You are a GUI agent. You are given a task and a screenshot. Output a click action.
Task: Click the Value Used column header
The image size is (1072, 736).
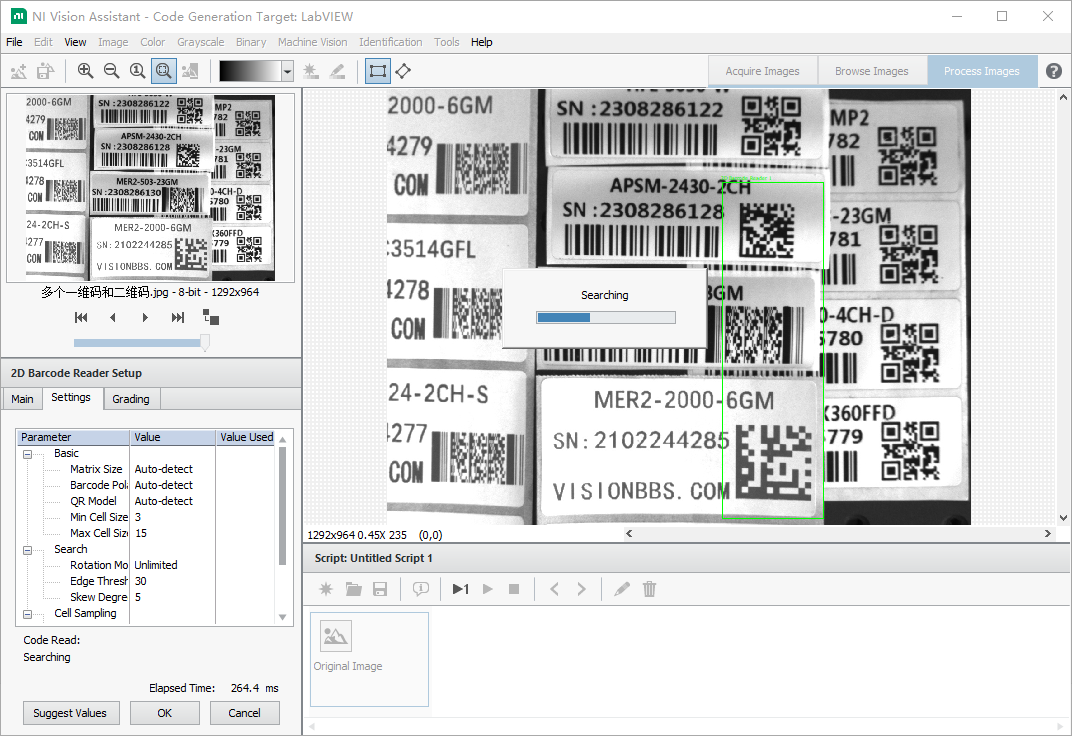pyautogui.click(x=247, y=437)
